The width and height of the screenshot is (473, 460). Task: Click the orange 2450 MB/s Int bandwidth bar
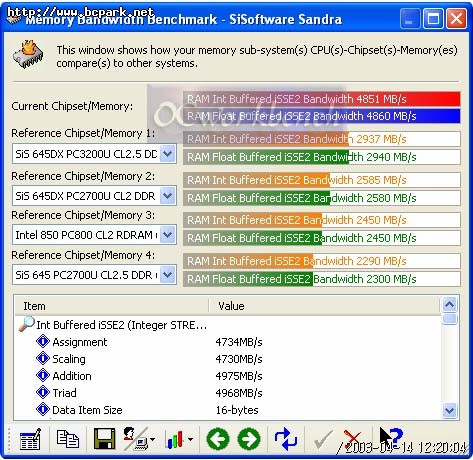coord(322,220)
